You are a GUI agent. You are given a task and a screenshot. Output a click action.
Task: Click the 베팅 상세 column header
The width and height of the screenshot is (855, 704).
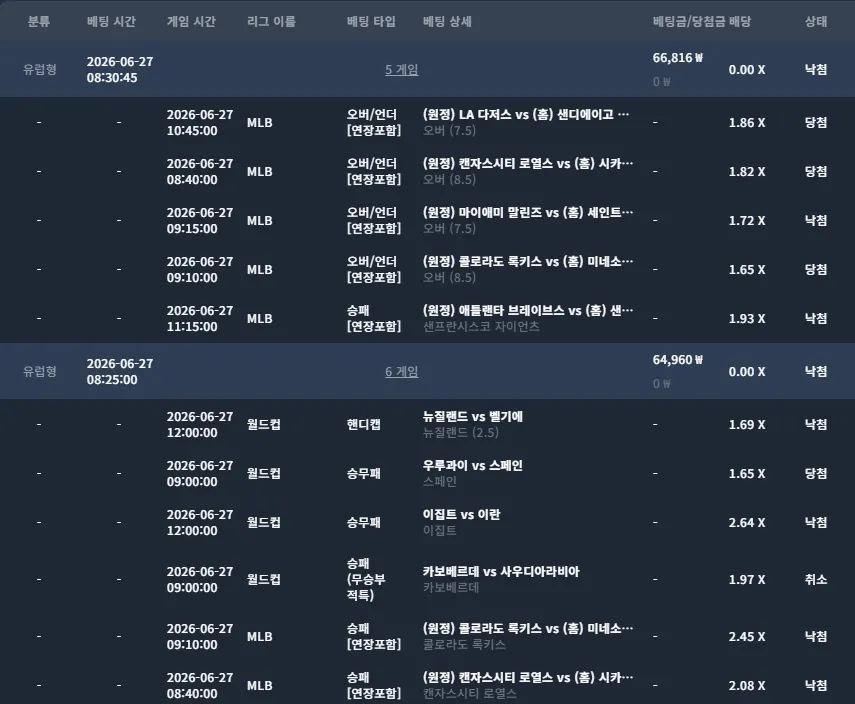(x=447, y=21)
